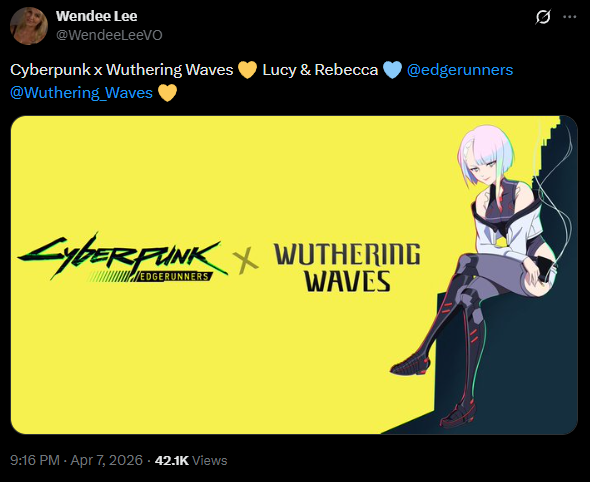Click the 9:16 PM timestamp

35,460
